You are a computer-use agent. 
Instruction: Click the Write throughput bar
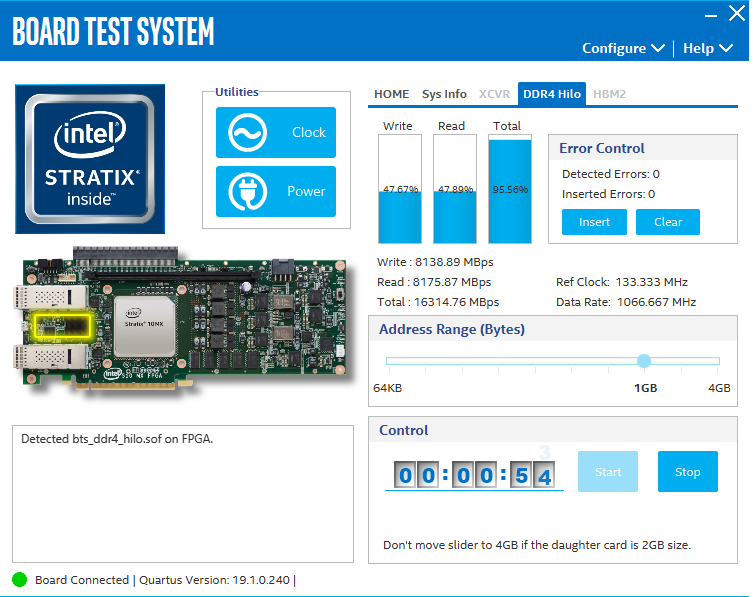(x=400, y=189)
